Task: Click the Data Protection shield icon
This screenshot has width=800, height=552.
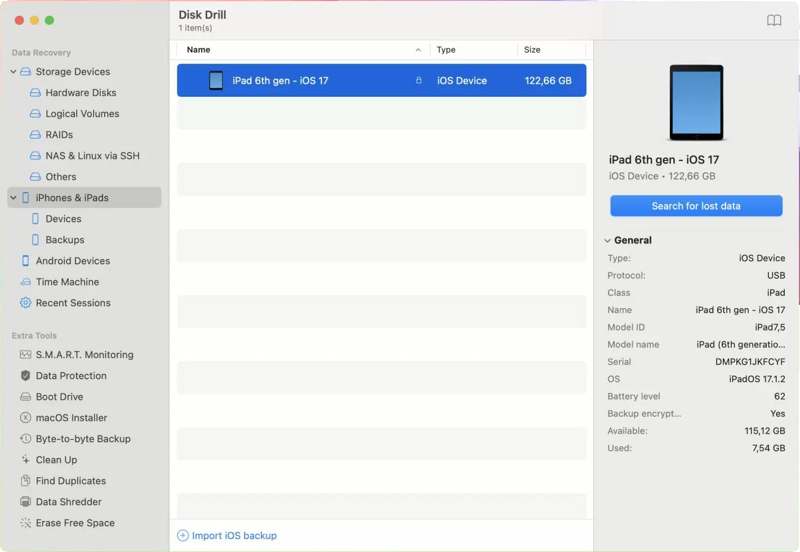Action: point(26,375)
